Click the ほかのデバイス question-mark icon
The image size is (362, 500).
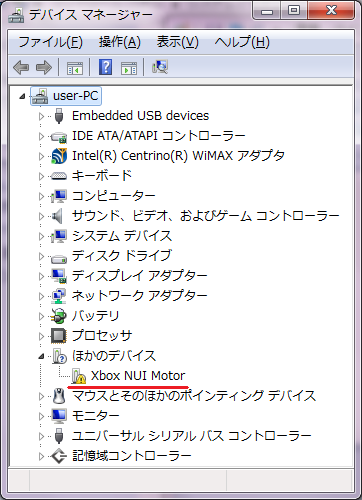click(59, 356)
